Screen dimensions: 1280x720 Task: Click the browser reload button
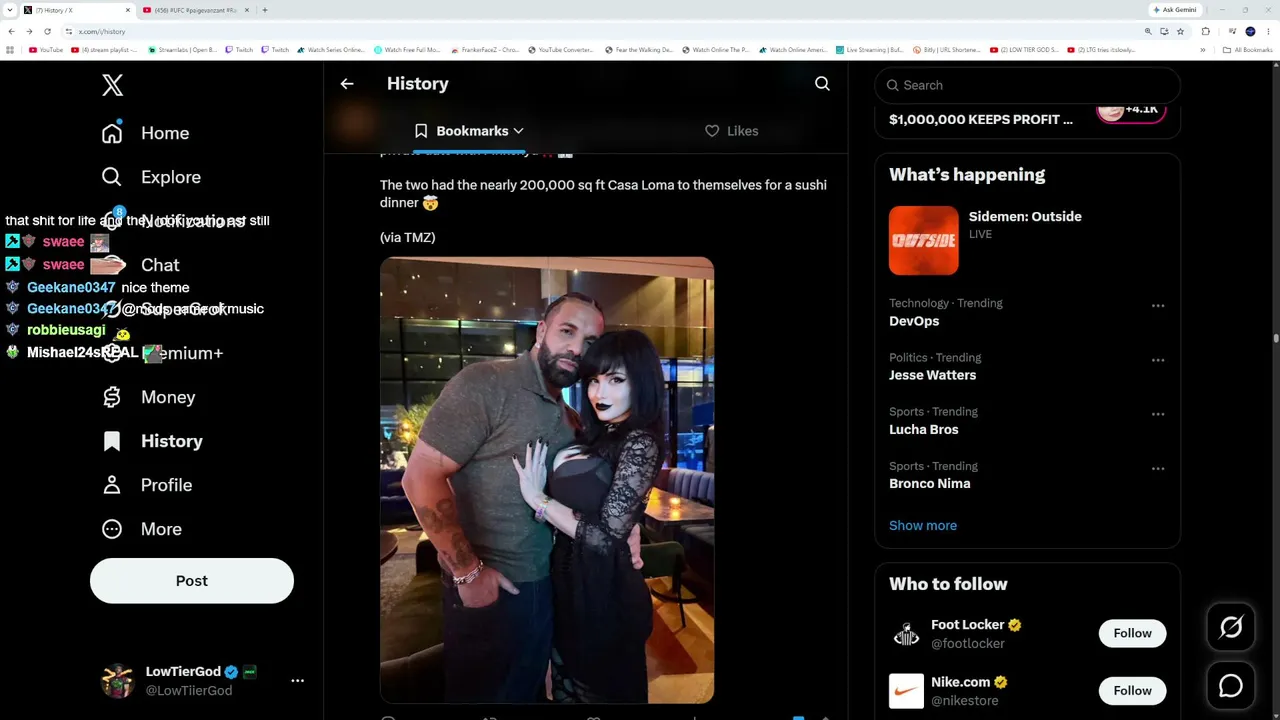click(x=47, y=31)
